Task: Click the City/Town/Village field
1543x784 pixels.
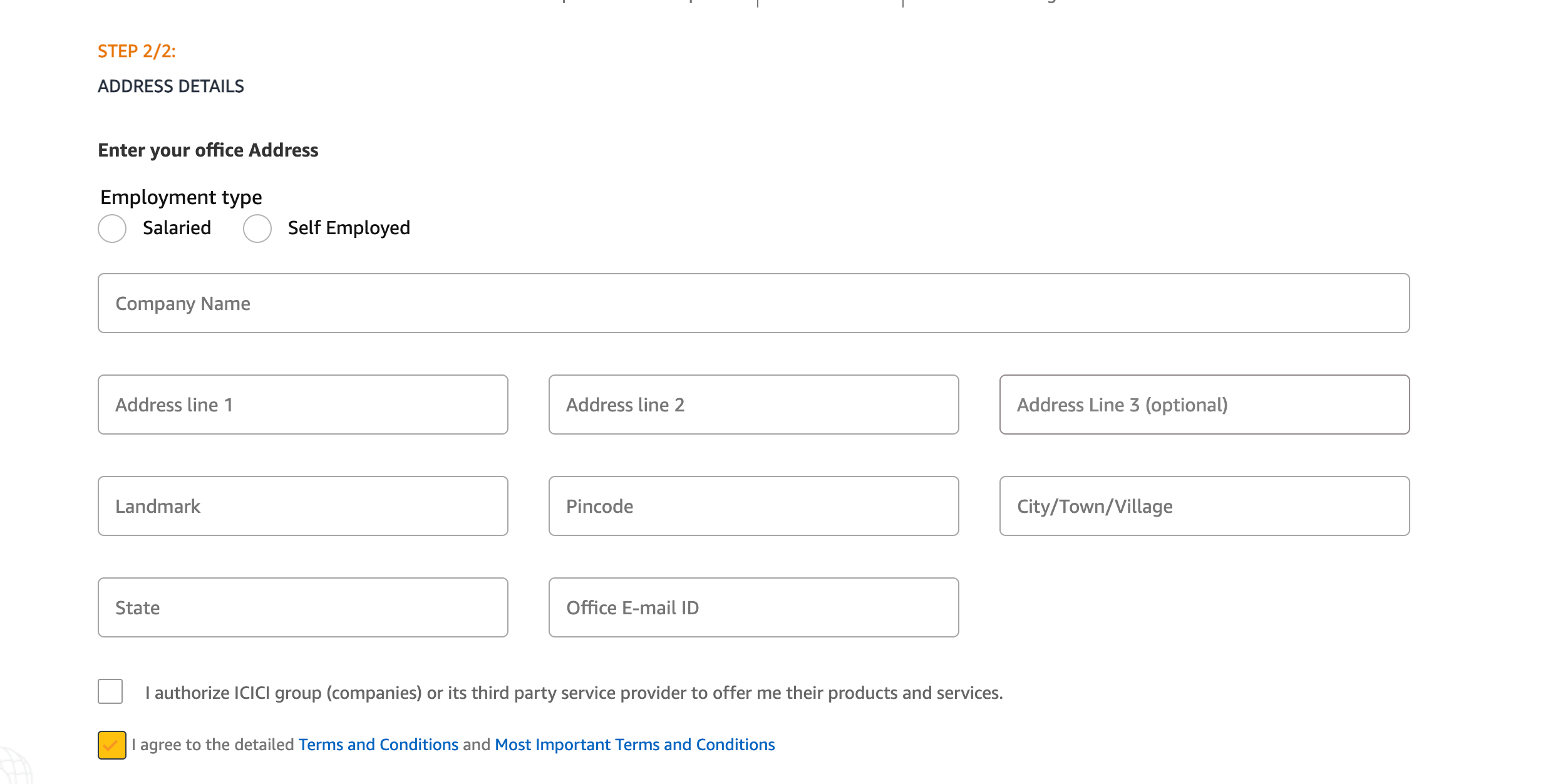Action: point(1204,506)
